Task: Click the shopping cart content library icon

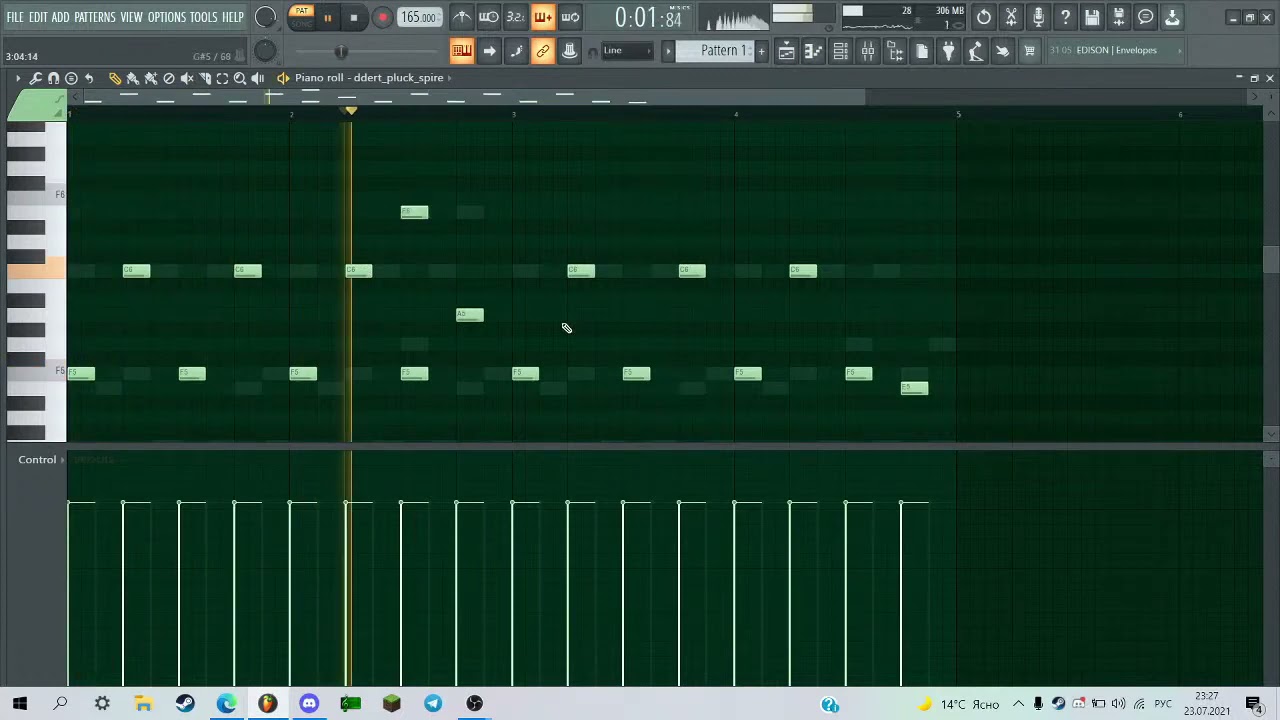Action: point(1029,51)
